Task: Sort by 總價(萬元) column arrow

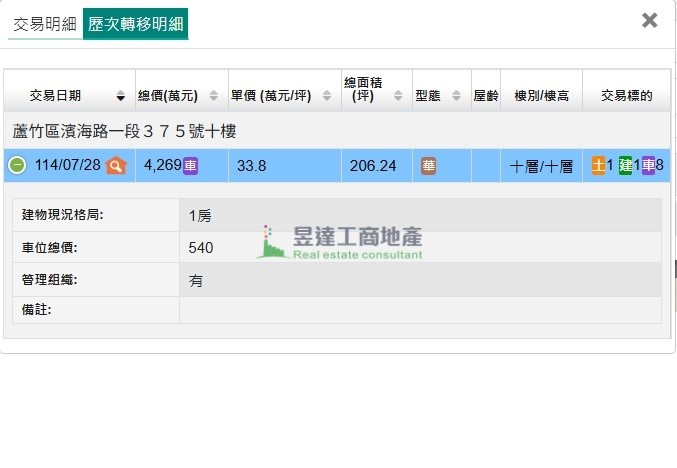Action: pos(215,97)
